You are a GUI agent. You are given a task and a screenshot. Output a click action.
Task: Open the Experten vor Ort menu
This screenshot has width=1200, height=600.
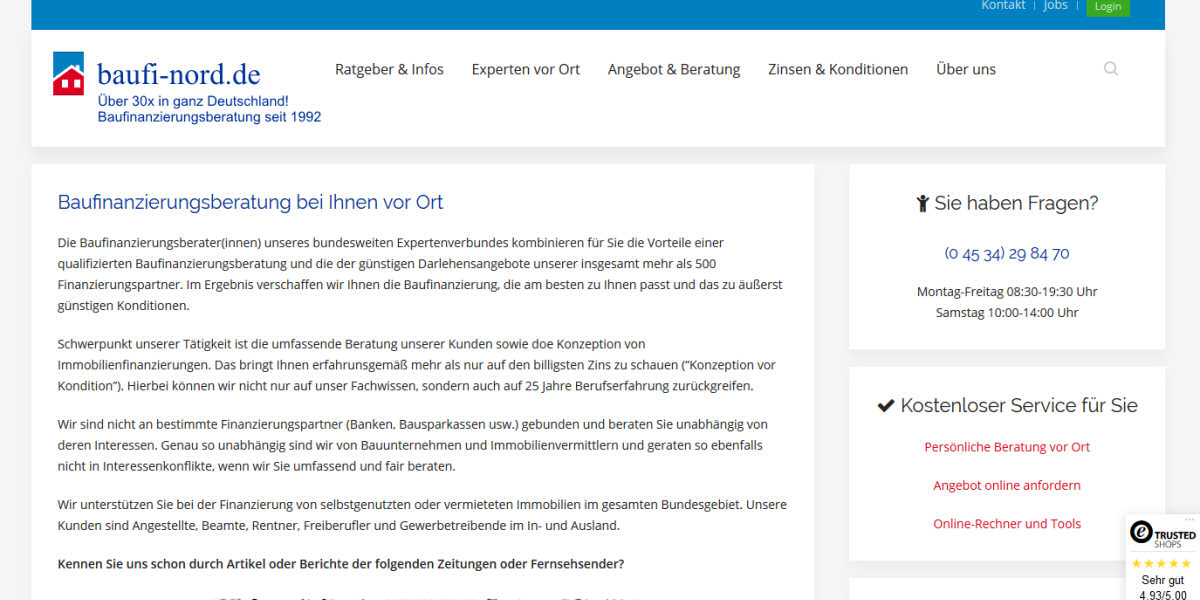tap(526, 69)
